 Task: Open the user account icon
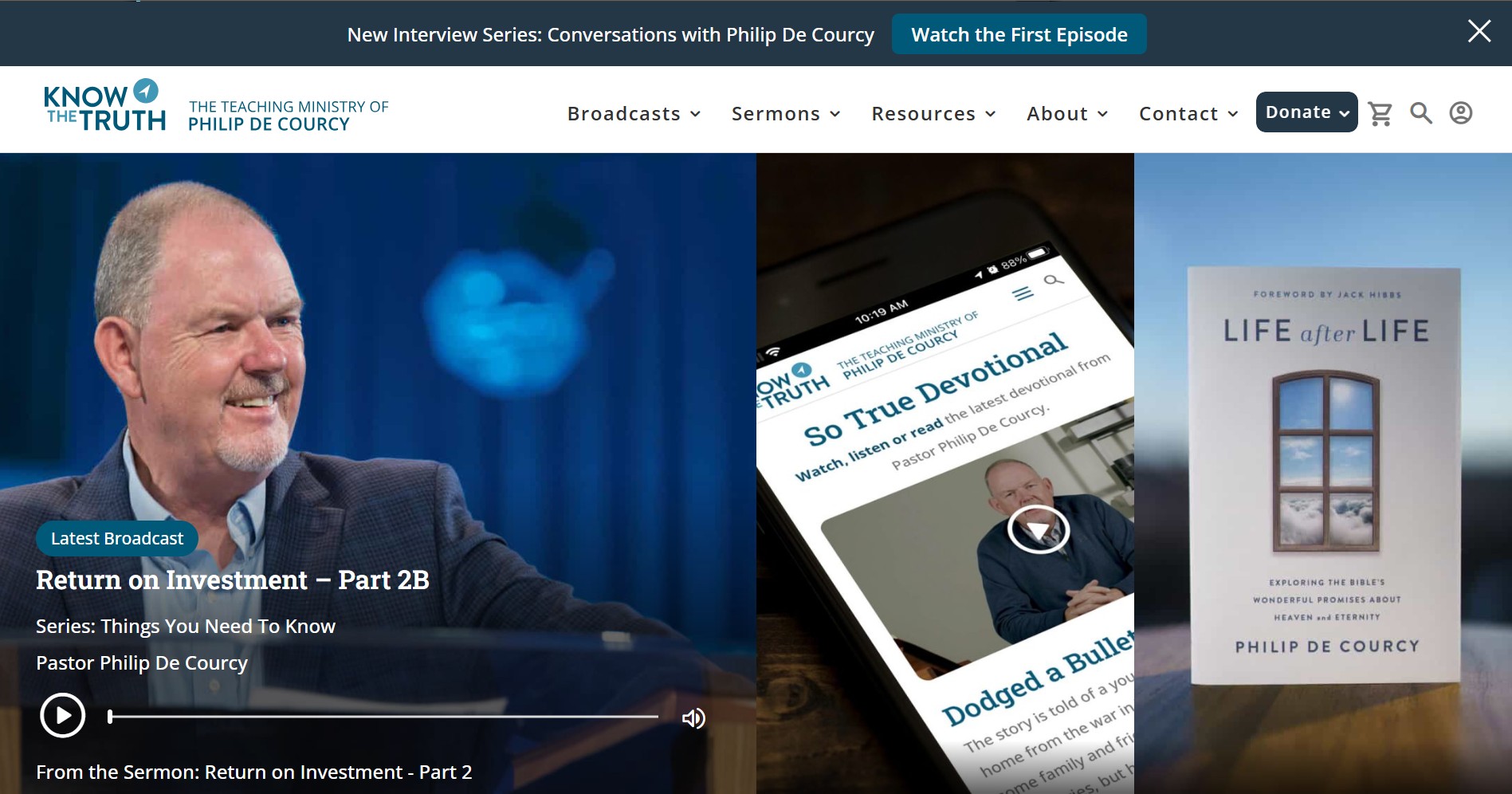point(1460,113)
